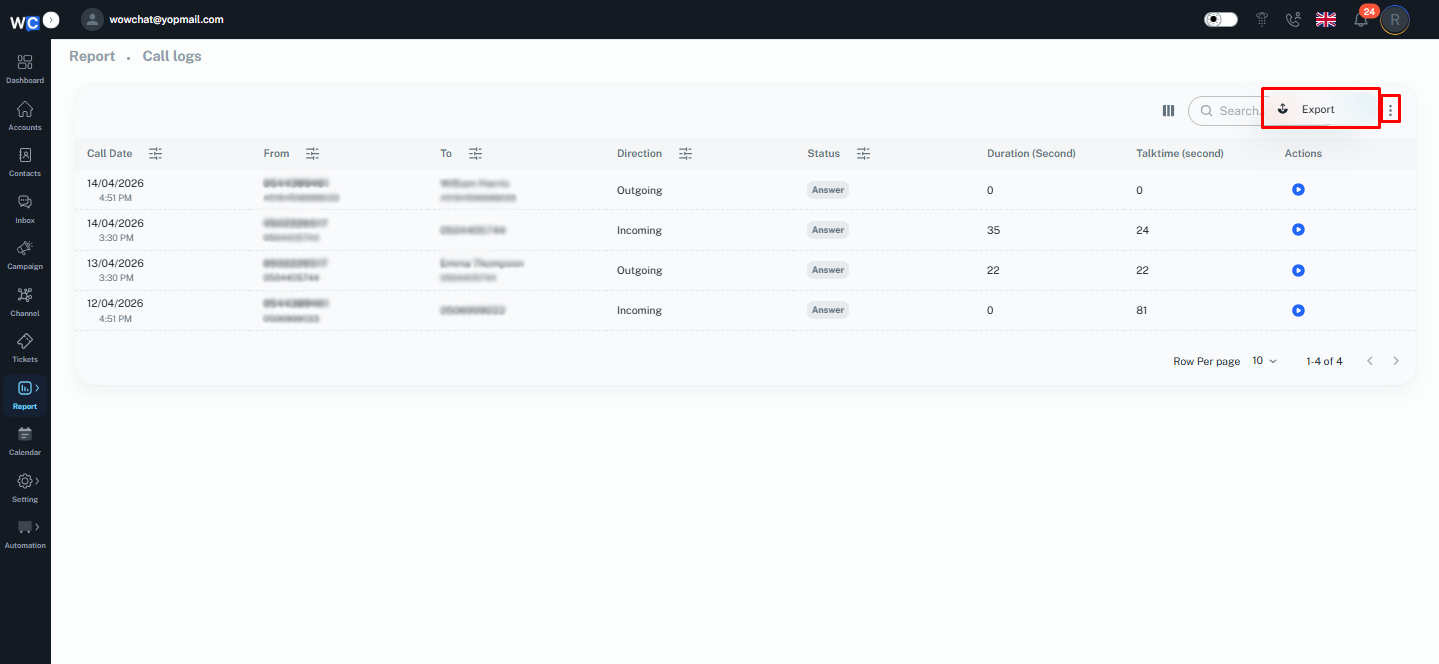Choose Export from the menu
Image resolution: width=1439 pixels, height=664 pixels.
point(1320,109)
